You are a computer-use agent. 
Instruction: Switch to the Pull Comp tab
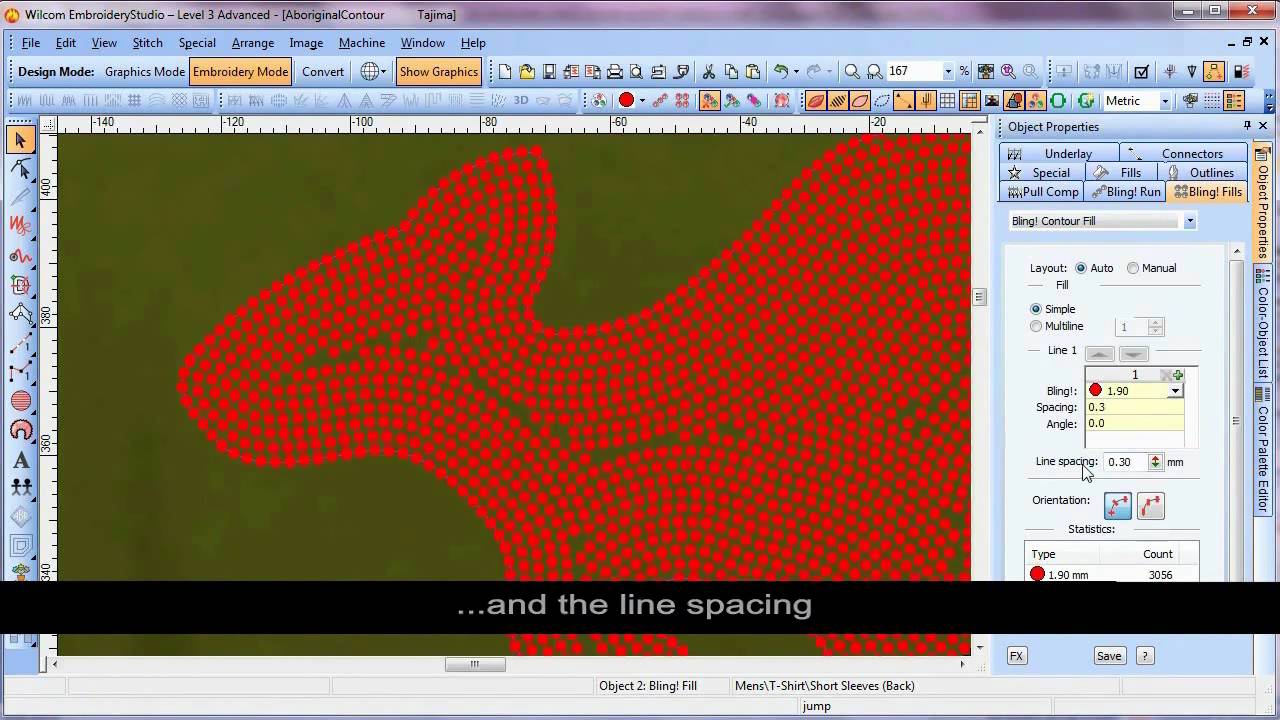[x=1043, y=192]
